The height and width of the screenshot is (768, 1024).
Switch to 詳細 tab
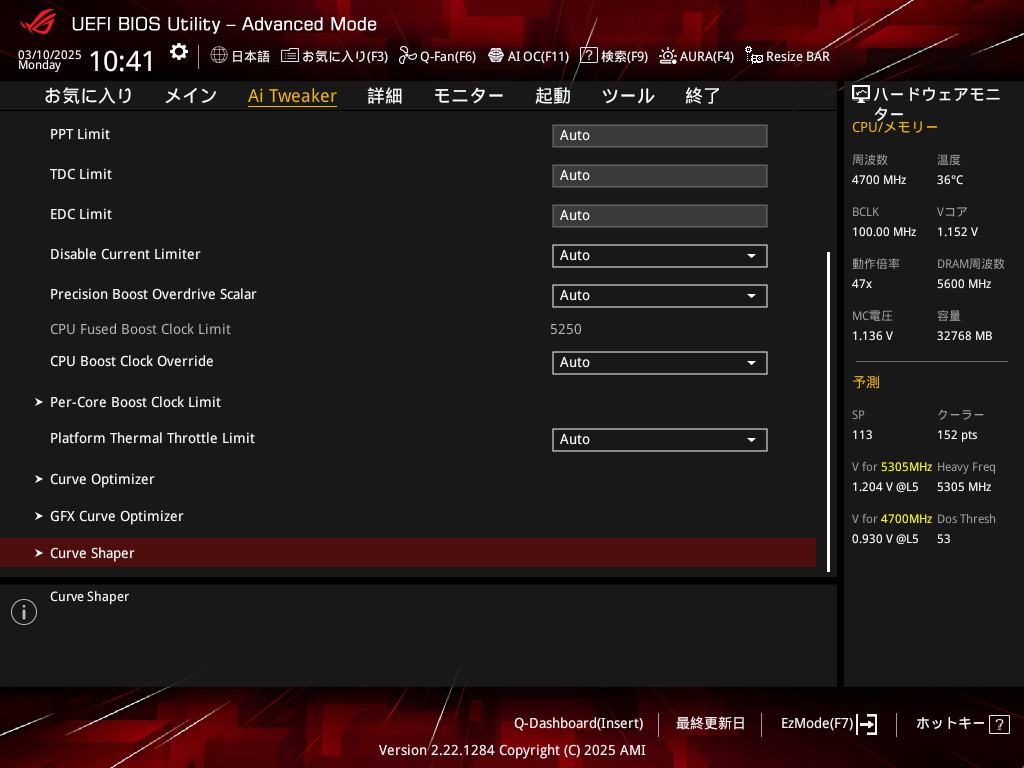coord(385,96)
